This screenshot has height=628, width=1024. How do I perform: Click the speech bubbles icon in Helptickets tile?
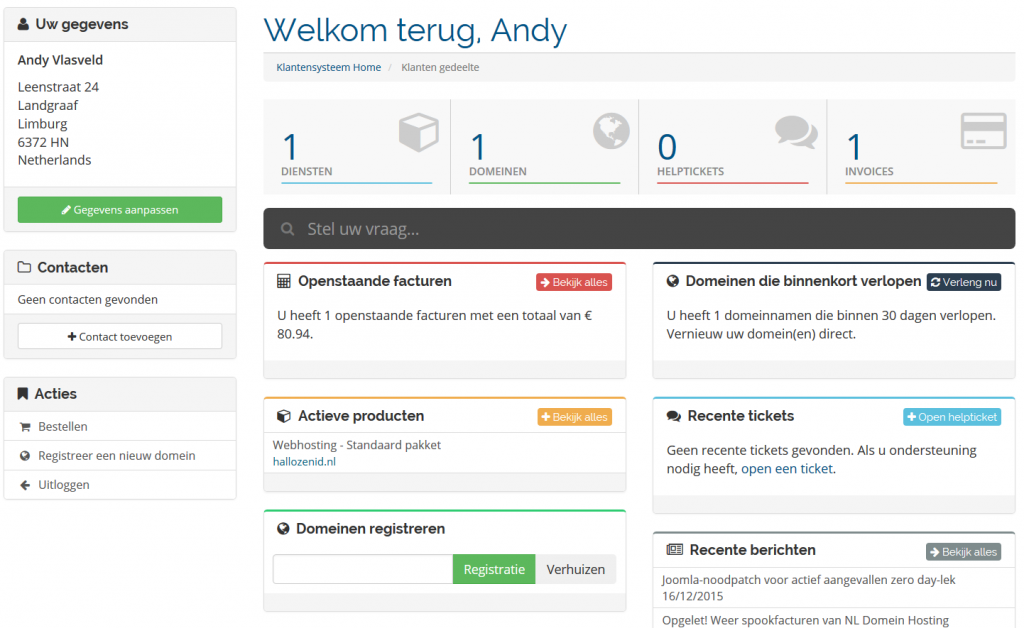coord(796,132)
